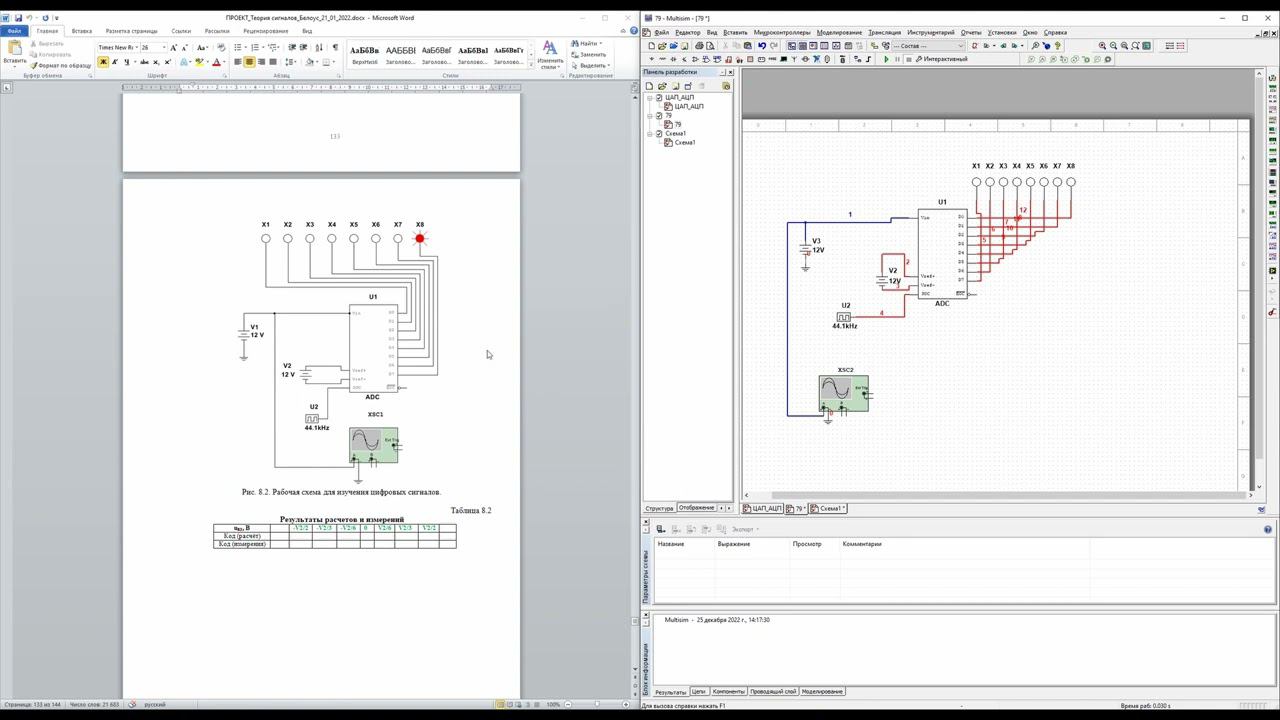Toggle the checkbox beside Схема1 design

(659, 133)
